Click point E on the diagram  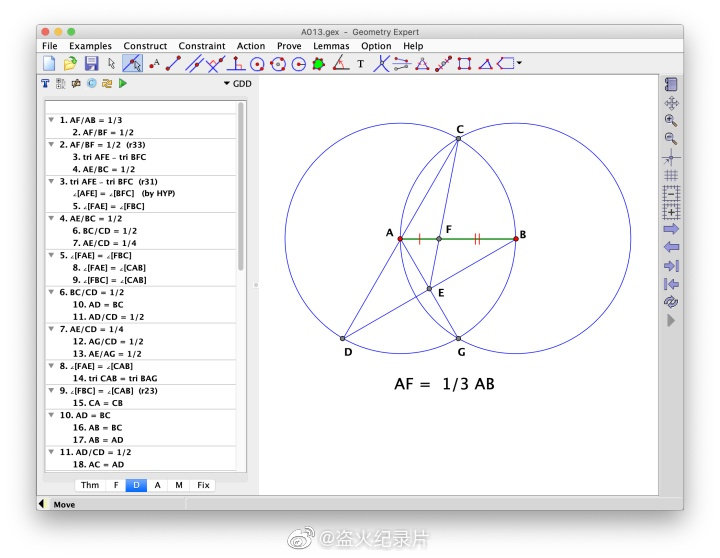(x=429, y=289)
